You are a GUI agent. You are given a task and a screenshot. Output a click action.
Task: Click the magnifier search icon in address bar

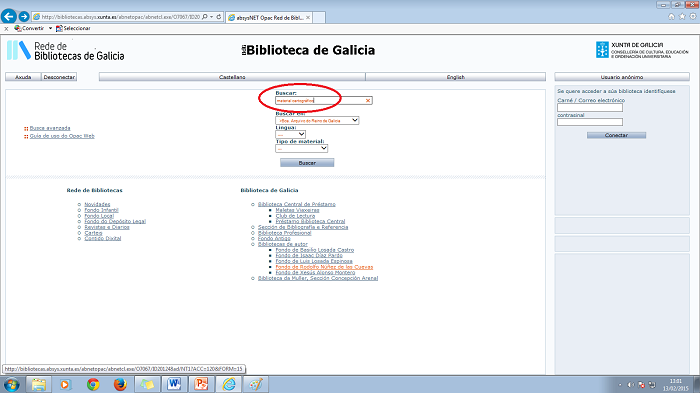pyautogui.click(x=204, y=17)
